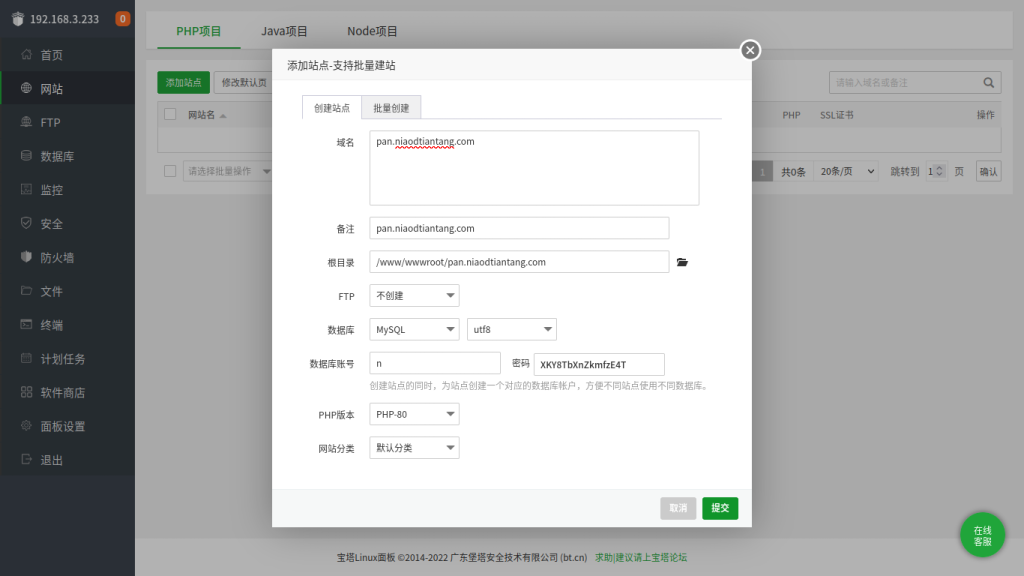Open 终端 terminal from the sidebar
The image size is (1024, 576).
click(51, 325)
